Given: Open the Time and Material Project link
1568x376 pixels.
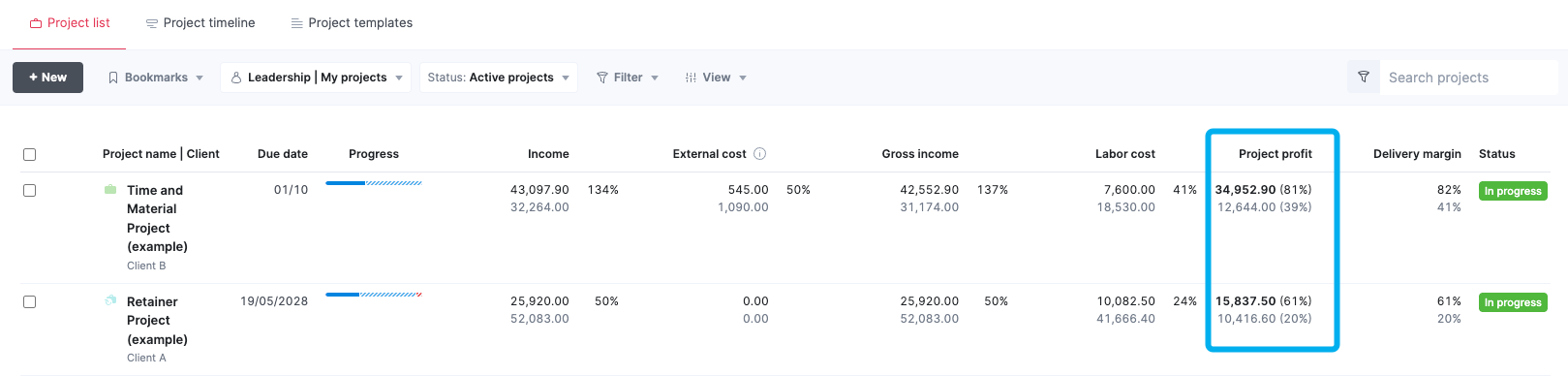Looking at the screenshot, I should (x=157, y=218).
